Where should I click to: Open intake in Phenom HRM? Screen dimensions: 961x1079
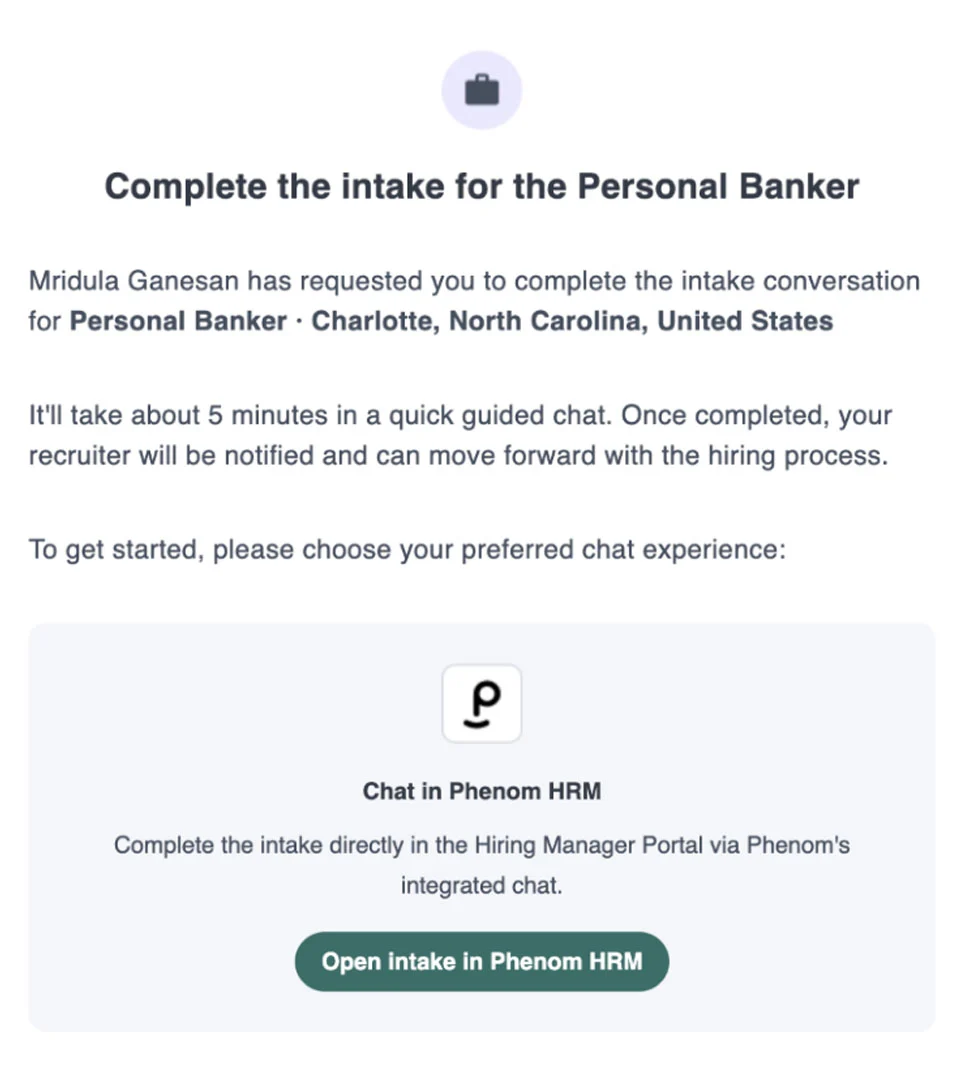click(482, 961)
